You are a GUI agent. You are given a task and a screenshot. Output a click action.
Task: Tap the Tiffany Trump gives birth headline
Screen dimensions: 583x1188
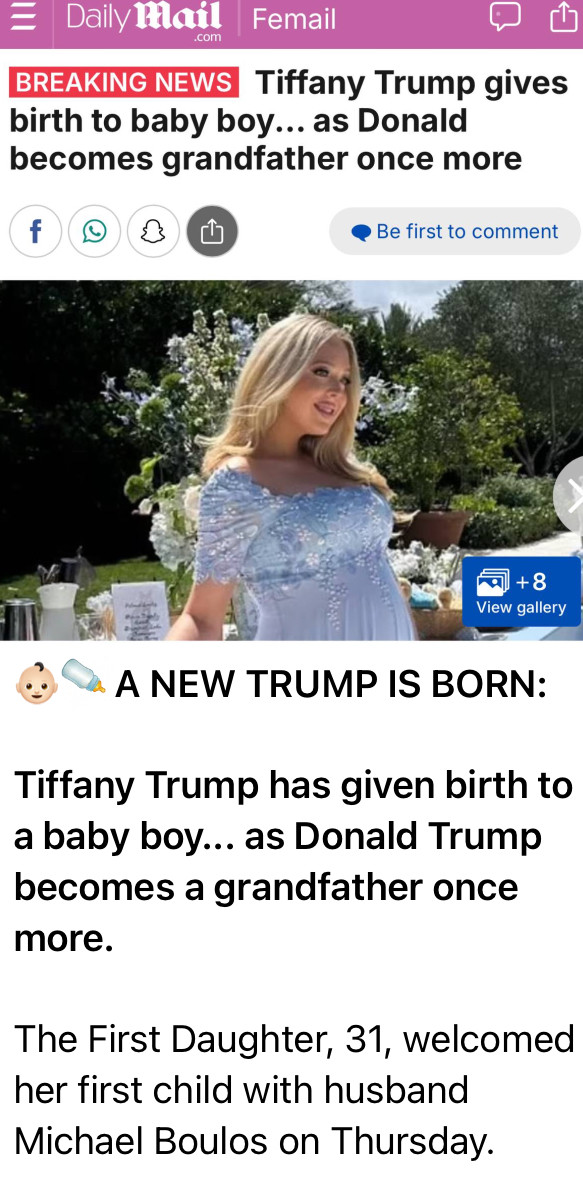[x=288, y=120]
